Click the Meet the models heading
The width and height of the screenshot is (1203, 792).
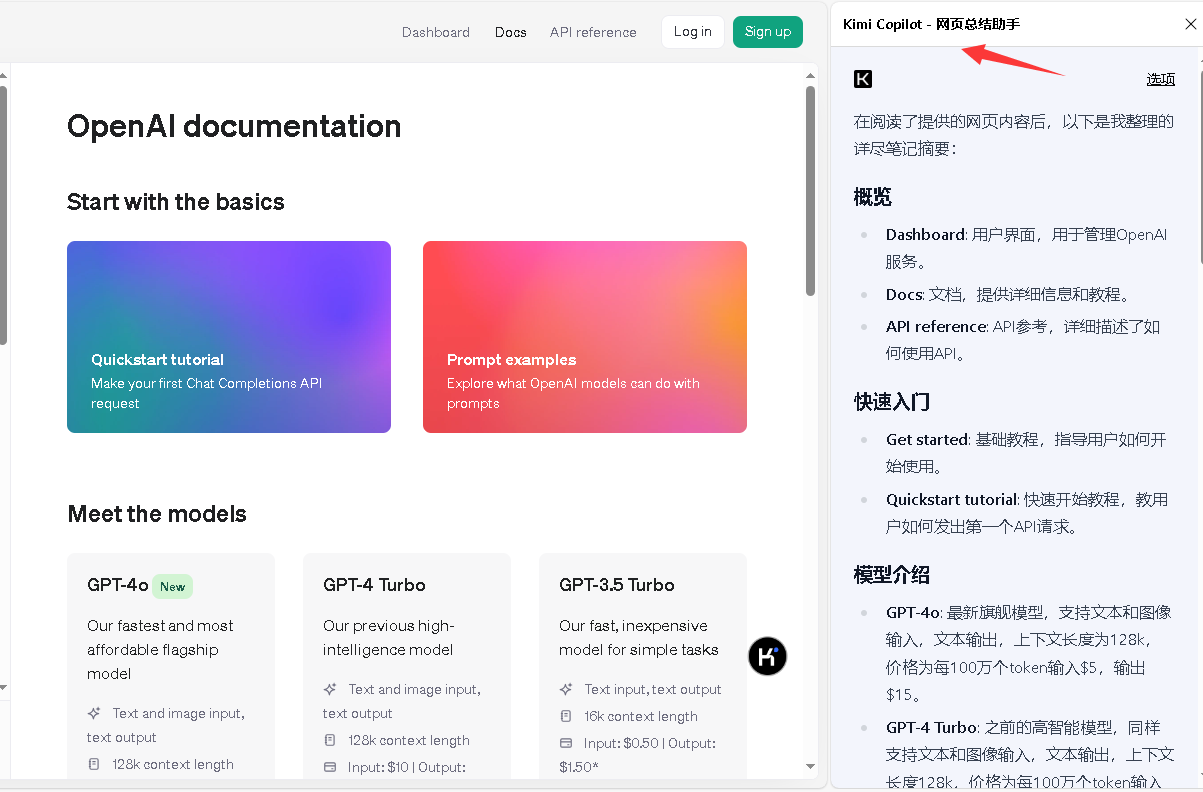(x=157, y=514)
